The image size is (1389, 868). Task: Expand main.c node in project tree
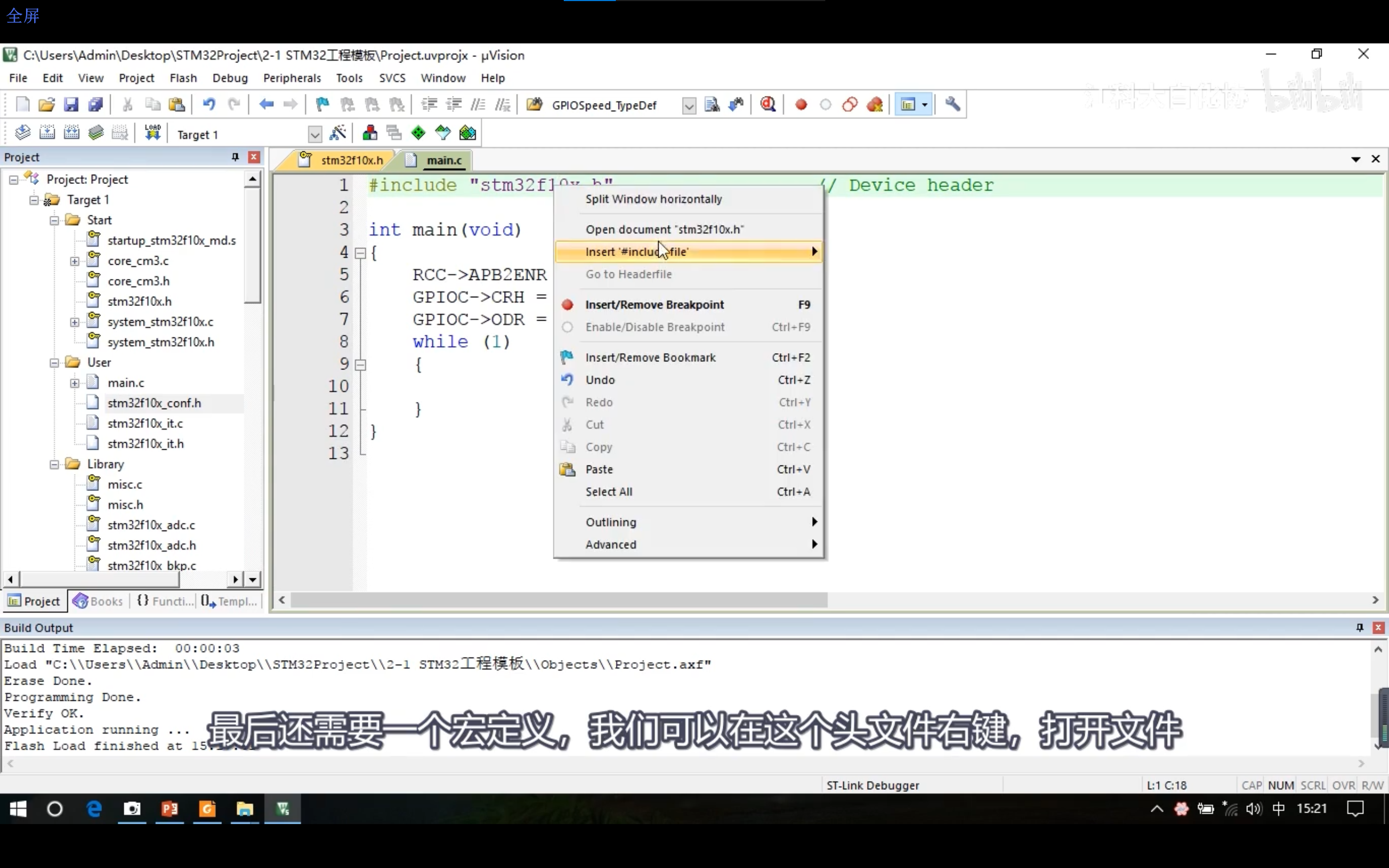[75, 383]
